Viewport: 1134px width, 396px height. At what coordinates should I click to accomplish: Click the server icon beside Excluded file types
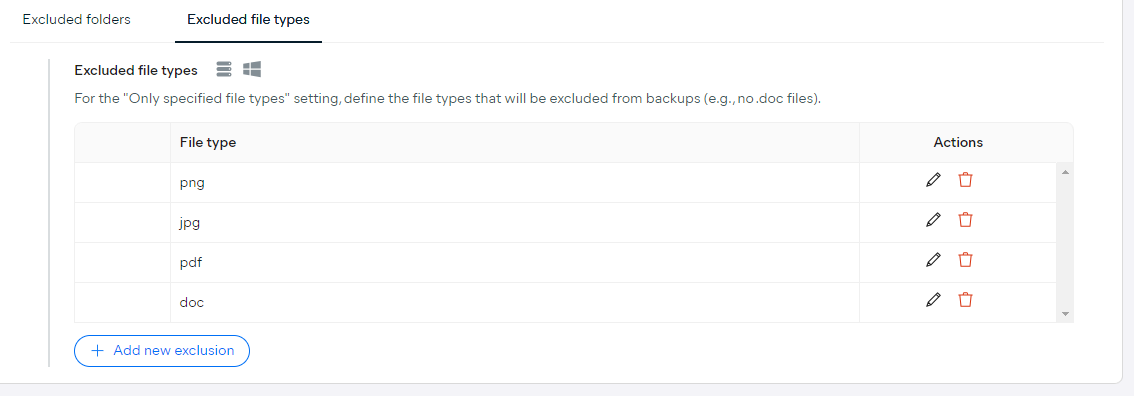224,69
